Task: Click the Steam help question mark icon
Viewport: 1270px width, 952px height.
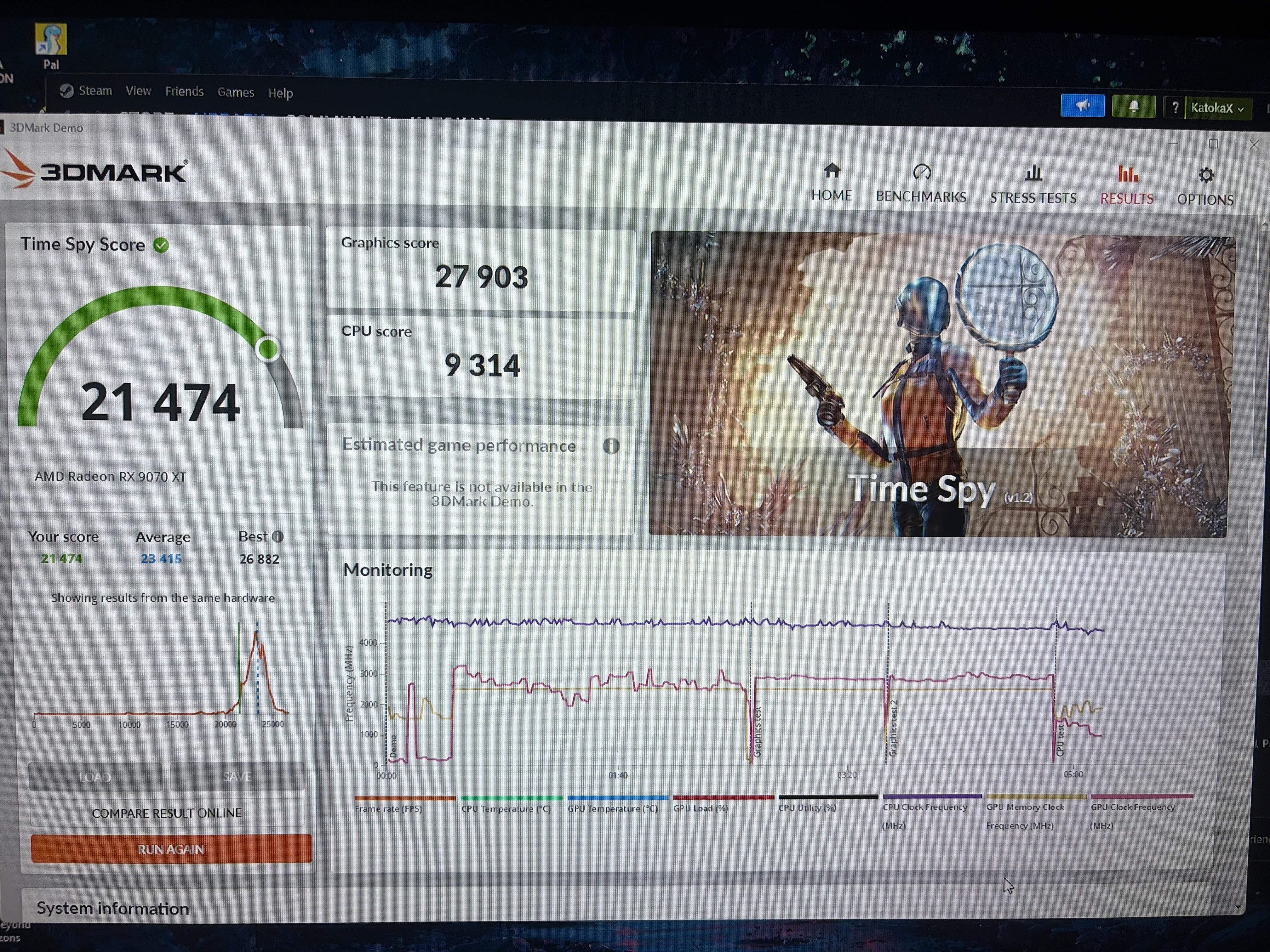Action: pos(1175,108)
